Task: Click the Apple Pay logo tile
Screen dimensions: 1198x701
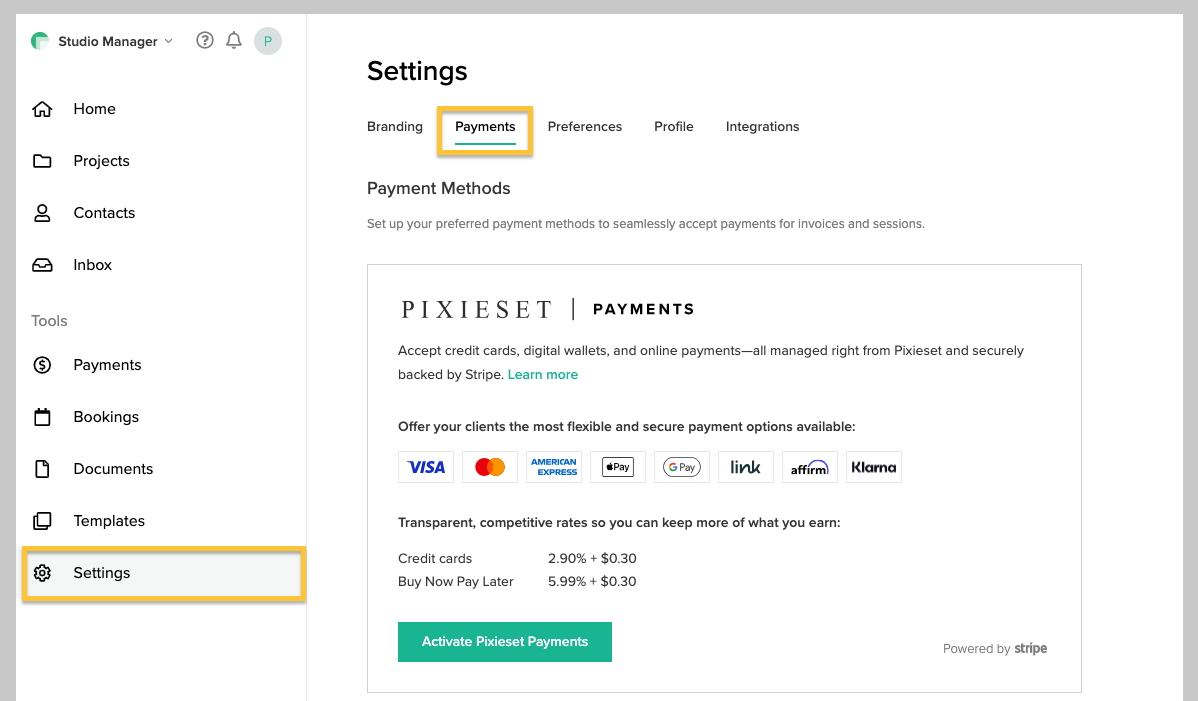Action: pos(618,467)
